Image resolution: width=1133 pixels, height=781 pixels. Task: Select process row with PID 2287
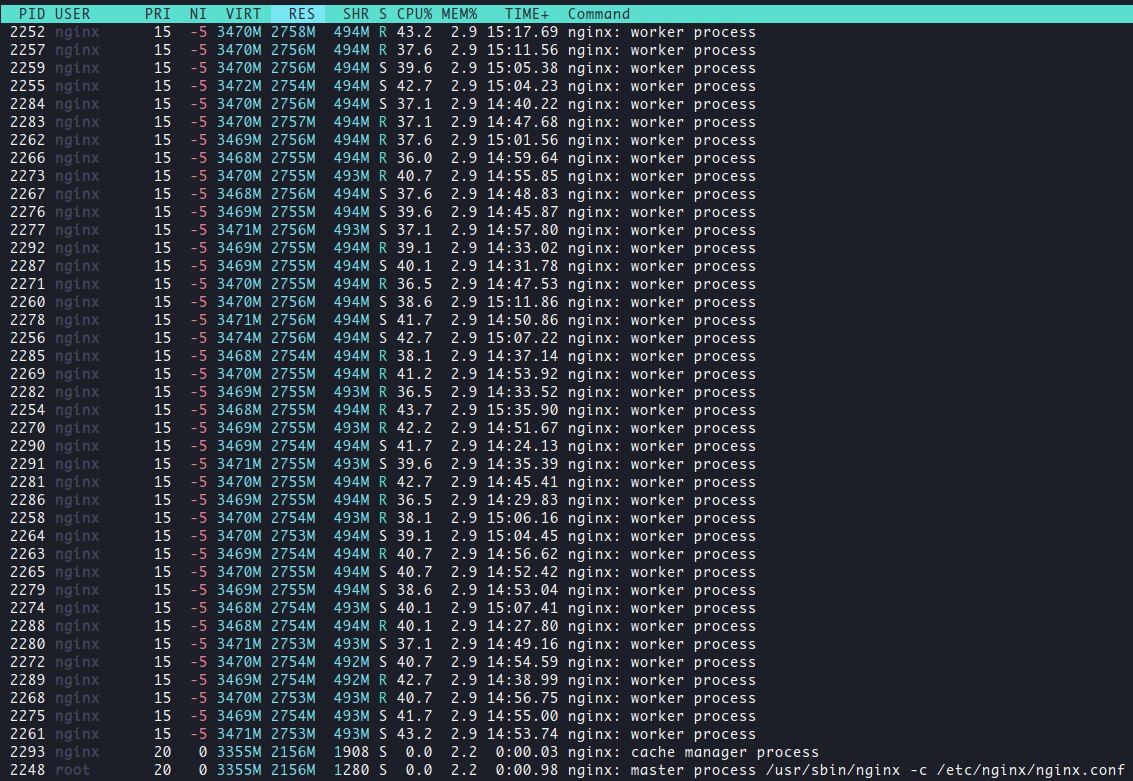566,266
